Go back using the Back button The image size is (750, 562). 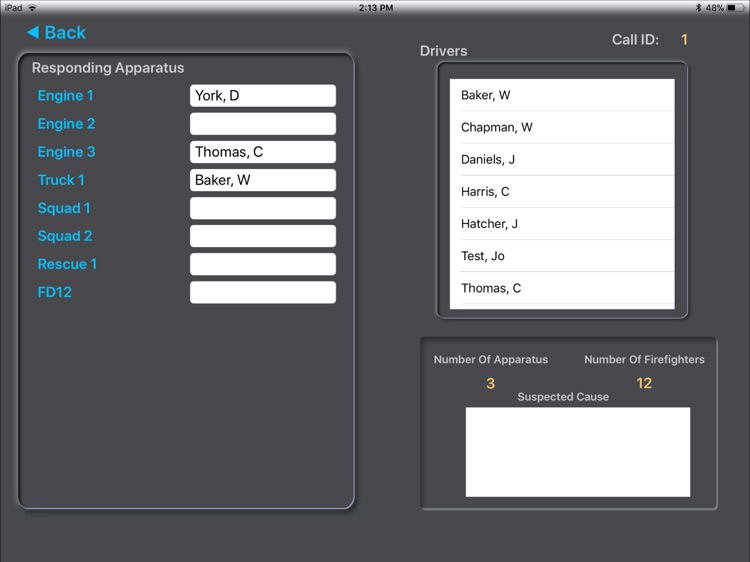point(56,33)
